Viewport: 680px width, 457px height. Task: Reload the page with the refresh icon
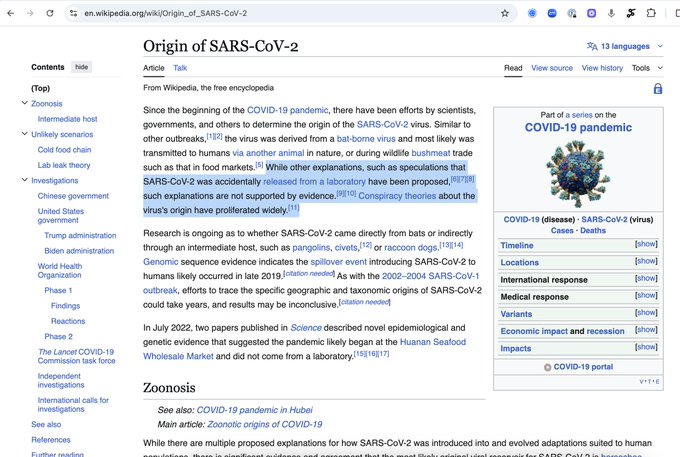pyautogui.click(x=50, y=13)
